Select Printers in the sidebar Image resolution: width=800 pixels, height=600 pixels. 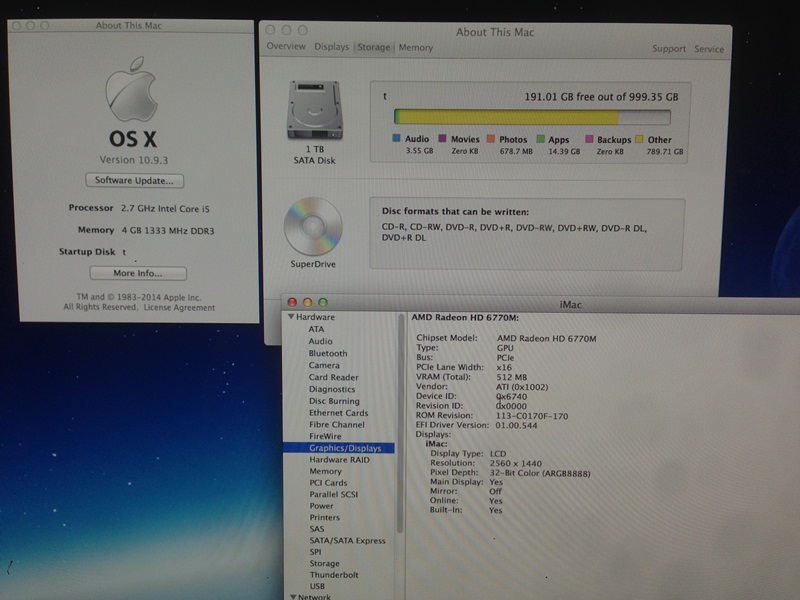click(324, 517)
